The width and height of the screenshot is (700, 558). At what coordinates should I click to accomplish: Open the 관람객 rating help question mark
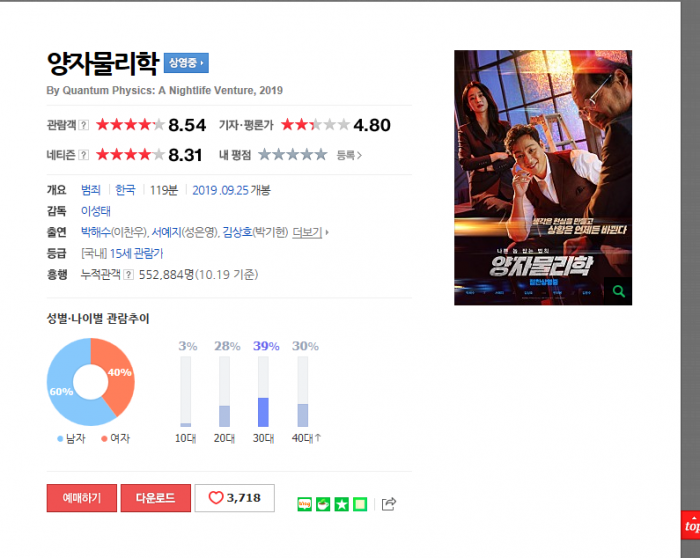(83, 125)
